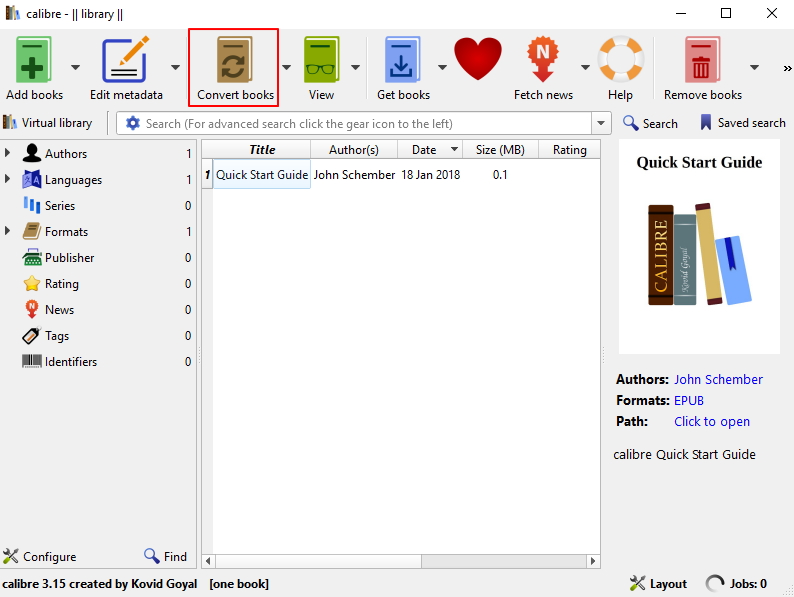Open Convert books dropdown arrow

coord(286,67)
